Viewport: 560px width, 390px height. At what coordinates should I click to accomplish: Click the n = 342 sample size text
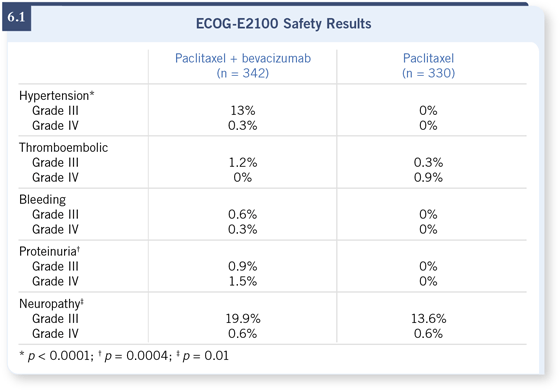click(x=243, y=73)
